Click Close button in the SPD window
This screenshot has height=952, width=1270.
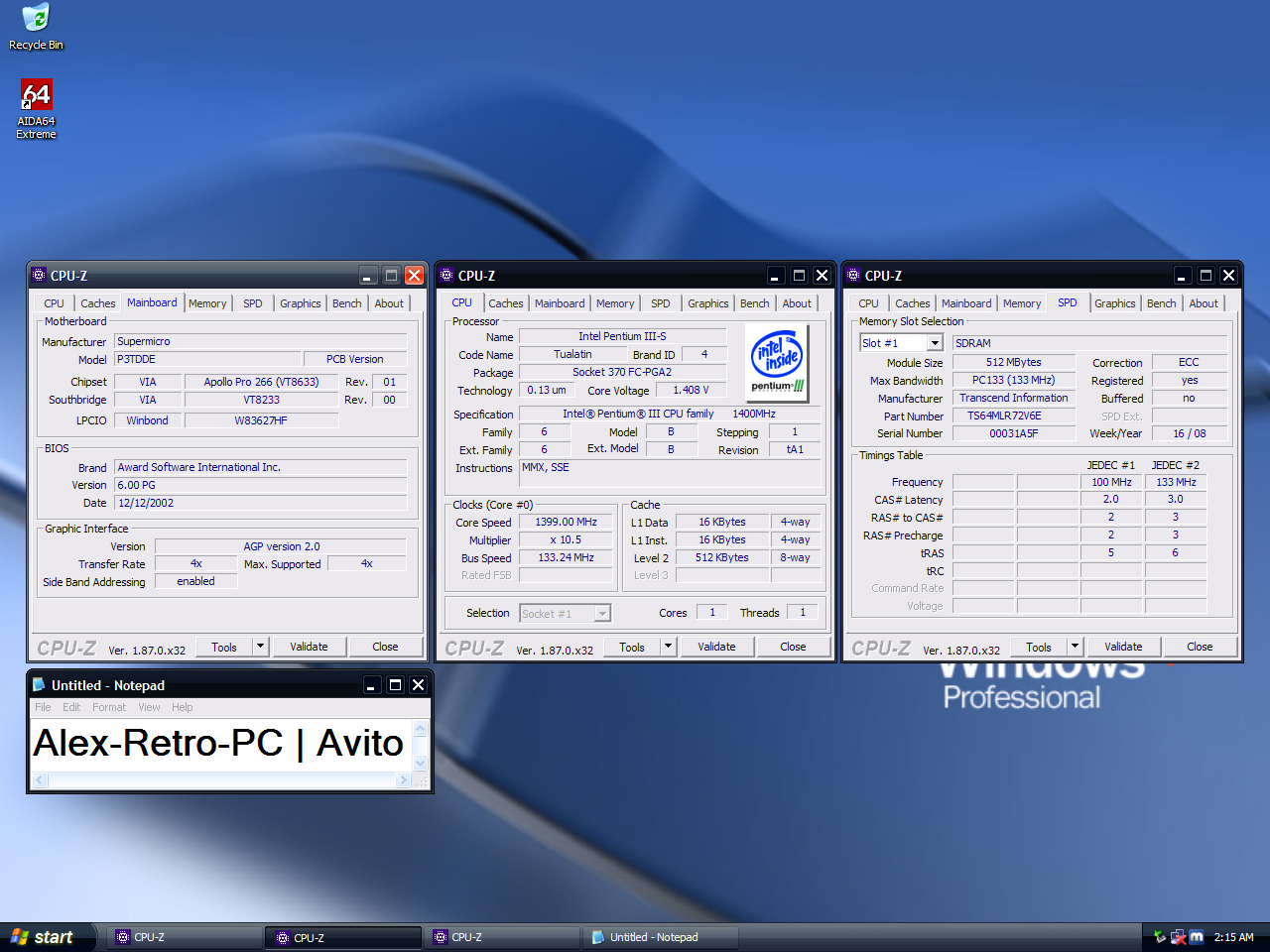coord(1200,647)
